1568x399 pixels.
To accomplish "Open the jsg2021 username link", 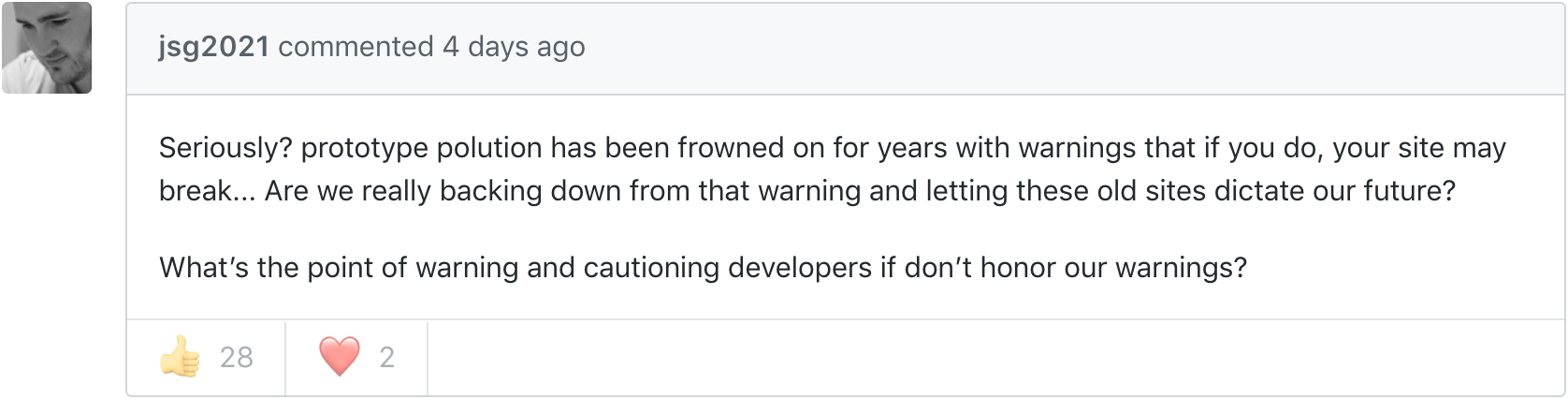I will coord(213,47).
